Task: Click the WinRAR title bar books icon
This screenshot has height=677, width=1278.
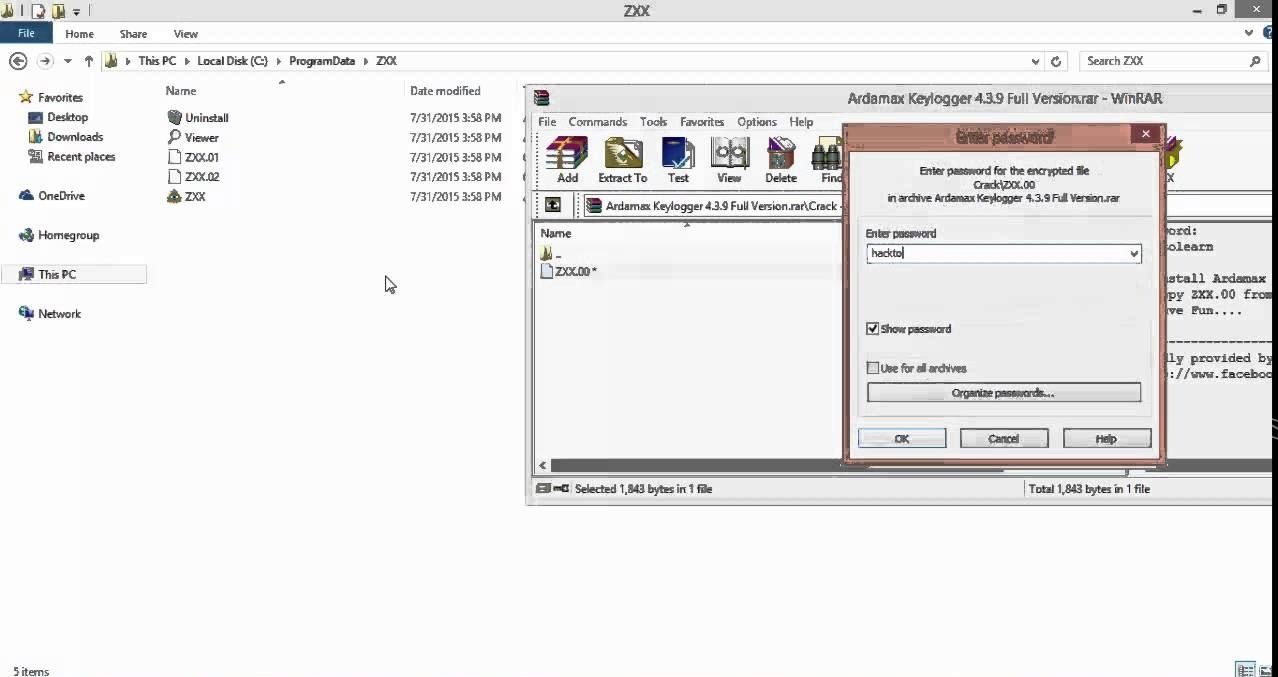Action: (x=541, y=97)
